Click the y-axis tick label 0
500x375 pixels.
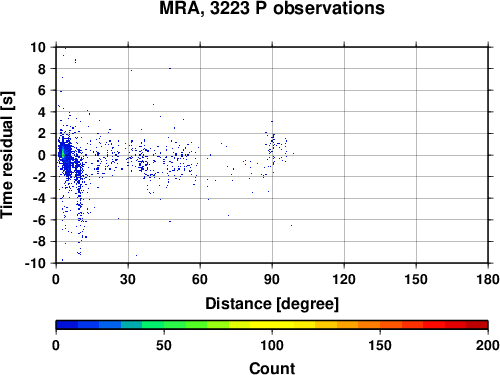pyautogui.click(x=41, y=155)
